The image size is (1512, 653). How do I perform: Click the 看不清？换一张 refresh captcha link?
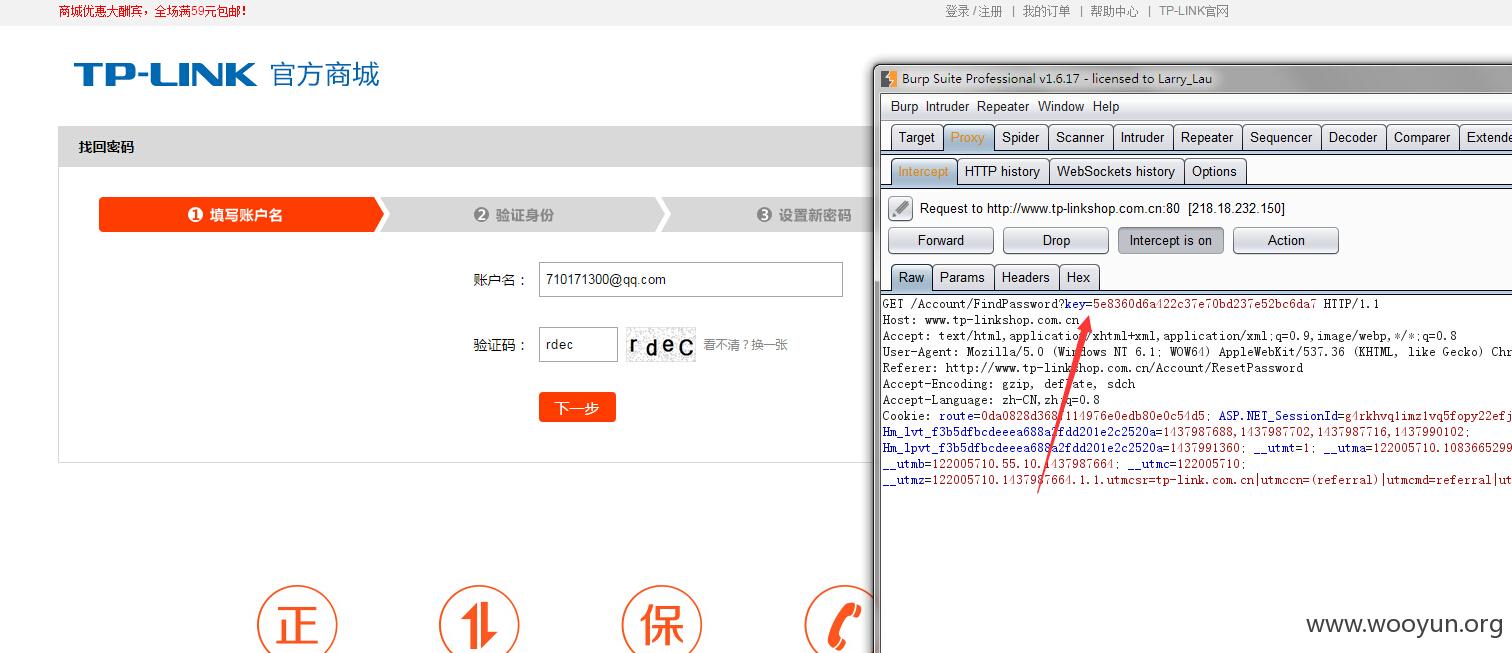click(x=745, y=345)
